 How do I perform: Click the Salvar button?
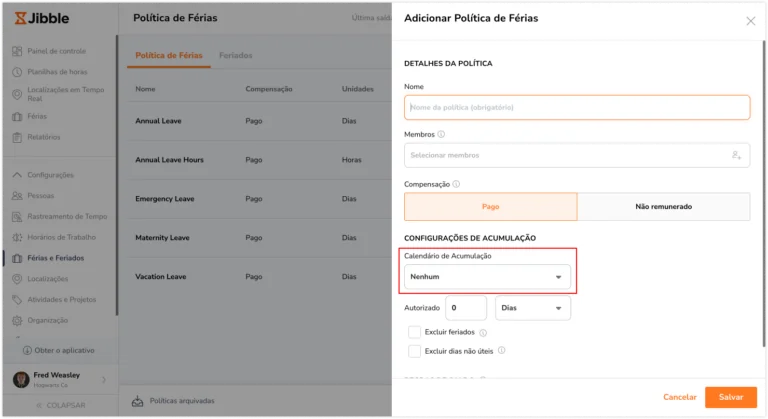731,397
